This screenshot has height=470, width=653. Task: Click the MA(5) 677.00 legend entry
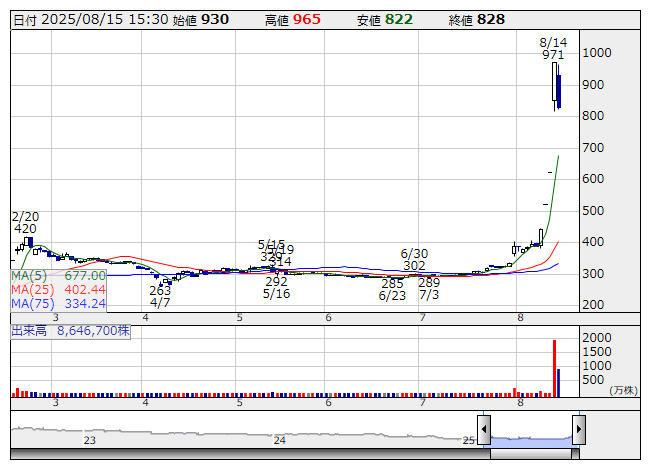pos(58,276)
